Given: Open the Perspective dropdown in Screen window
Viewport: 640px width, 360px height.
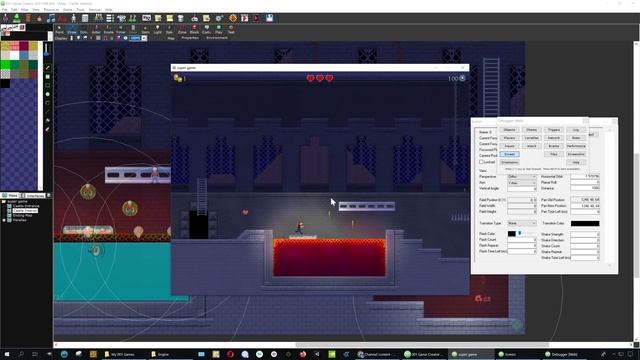Looking at the screenshot, I should point(522,177).
